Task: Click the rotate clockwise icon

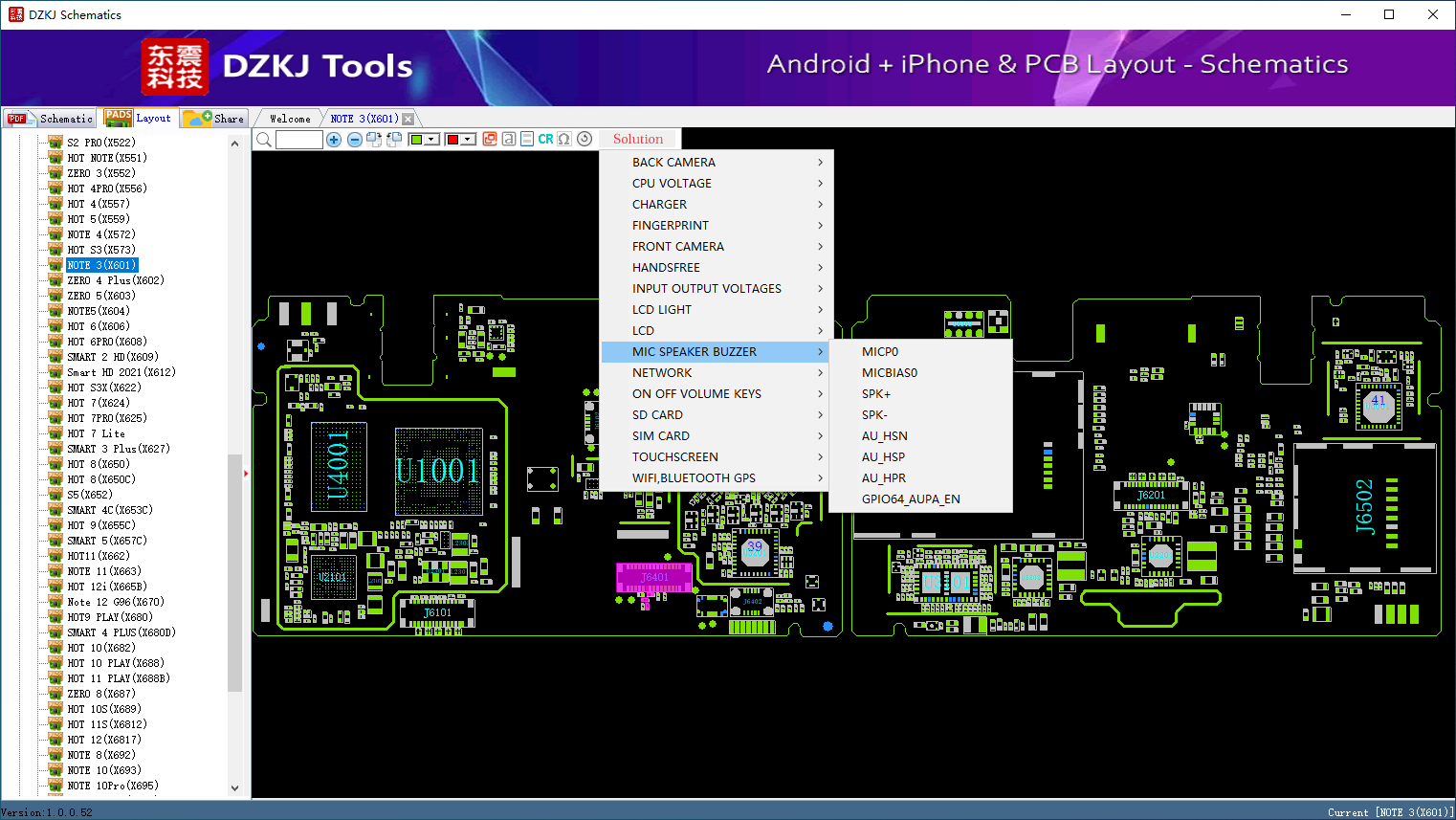Action: [x=374, y=140]
